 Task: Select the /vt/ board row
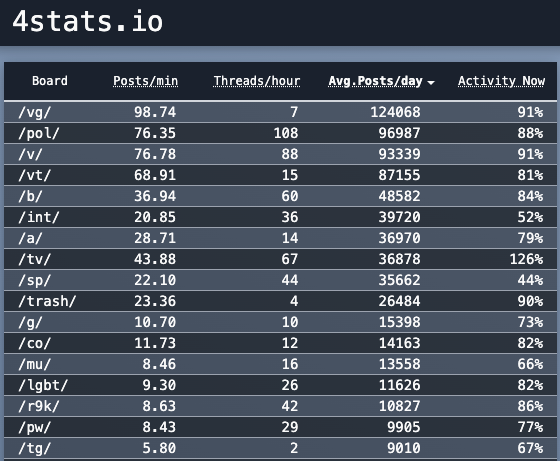click(280, 175)
